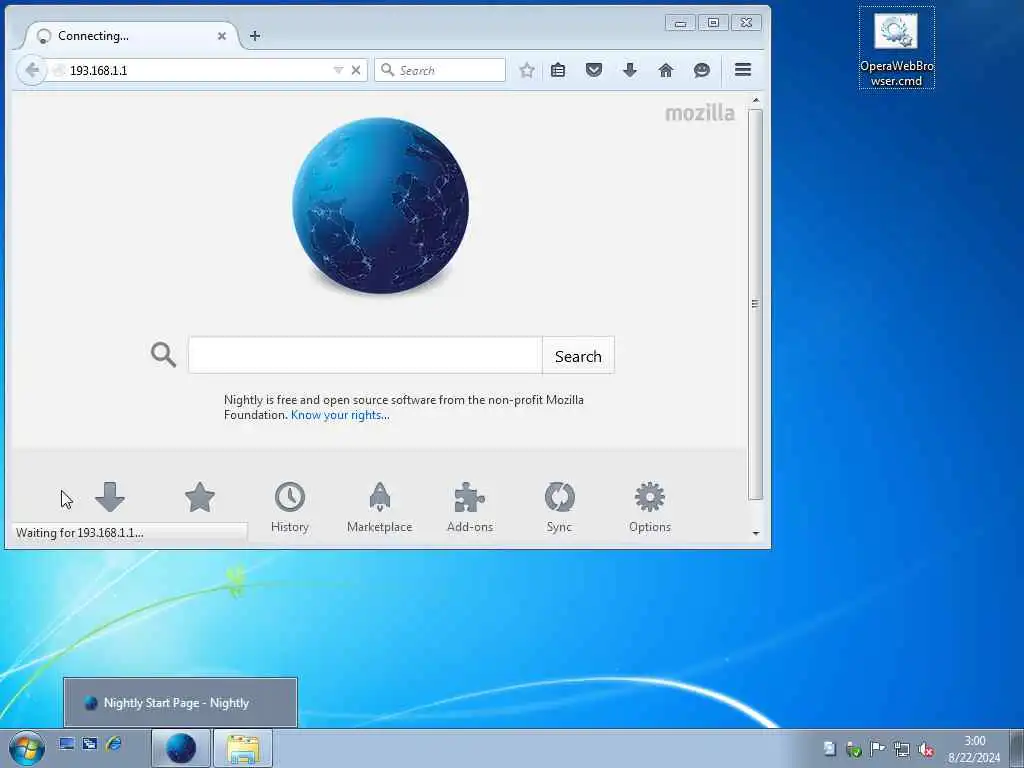Click the network tray icon
The height and width of the screenshot is (768, 1024).
[902, 749]
